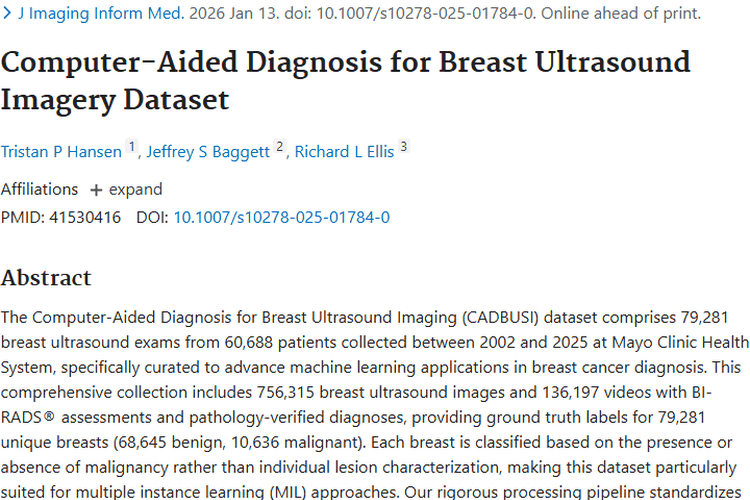Click the DOI label before the link
This screenshot has height=500, width=750.
tap(153, 217)
